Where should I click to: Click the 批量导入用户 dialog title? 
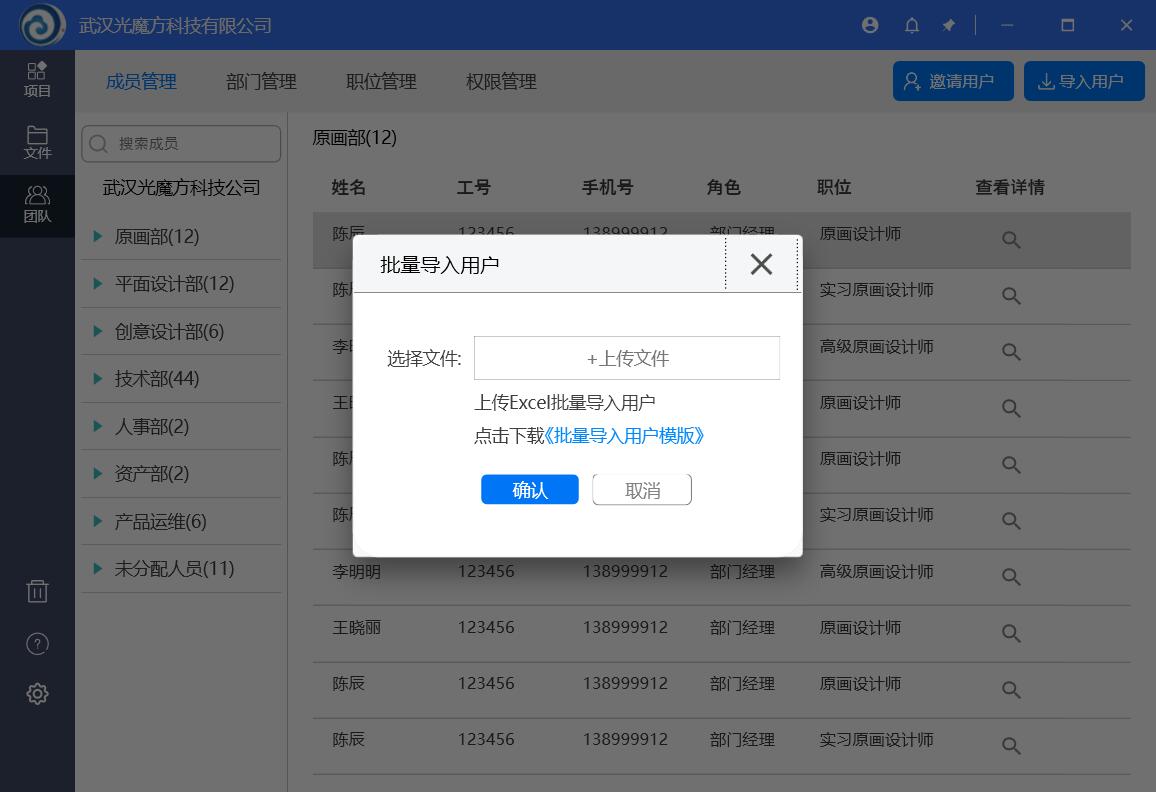[439, 265]
